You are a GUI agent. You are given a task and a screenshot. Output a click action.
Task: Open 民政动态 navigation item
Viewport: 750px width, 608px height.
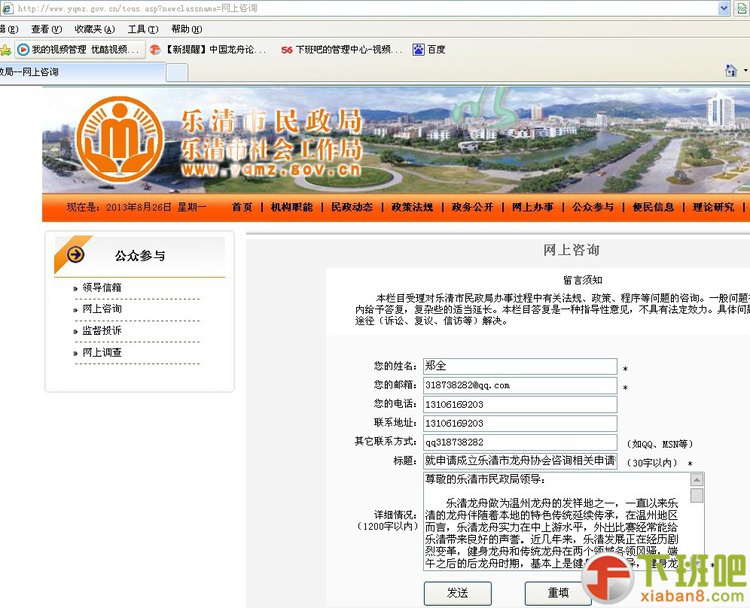pos(352,207)
